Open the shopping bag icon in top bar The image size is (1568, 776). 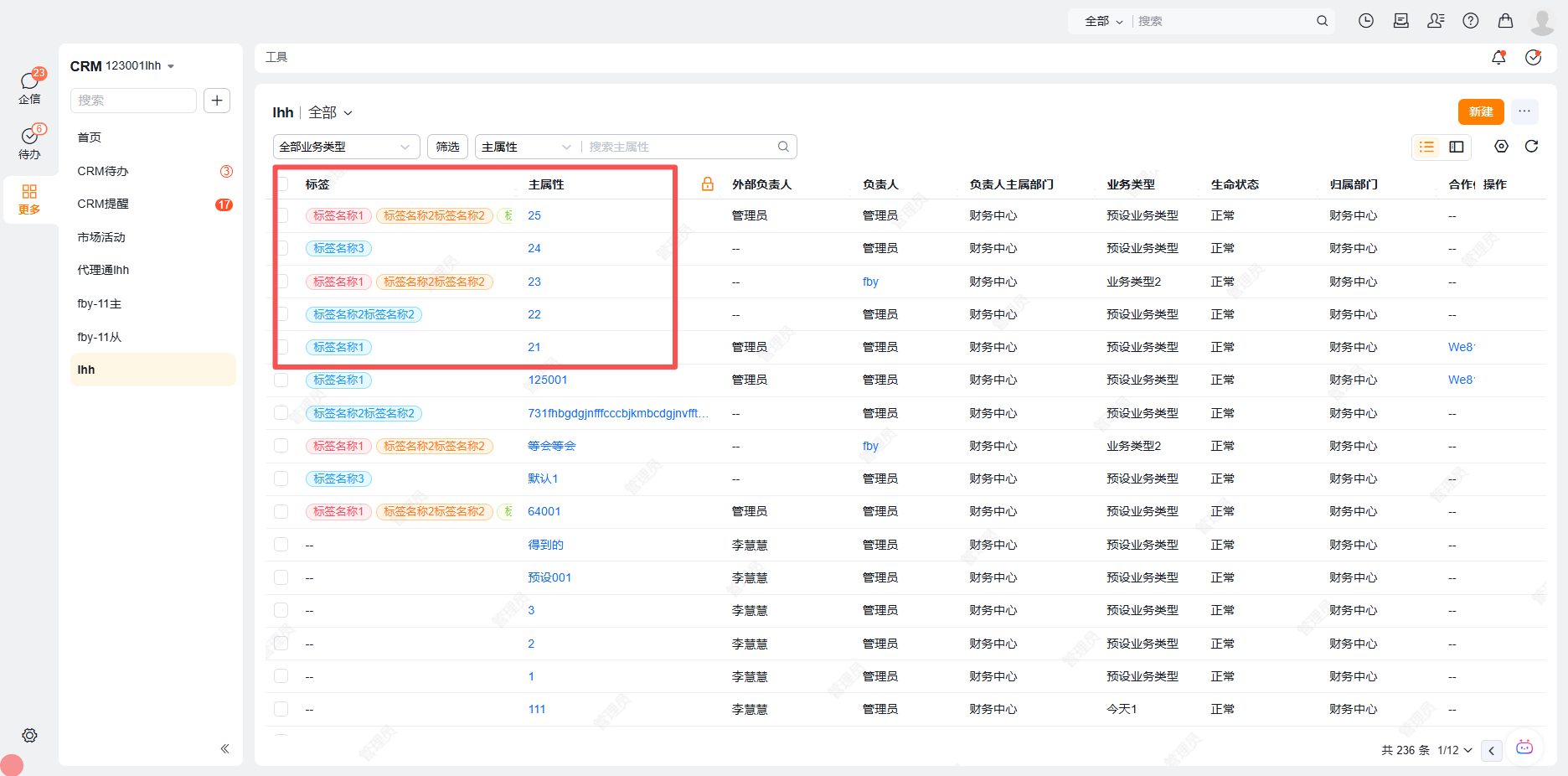point(1505,20)
